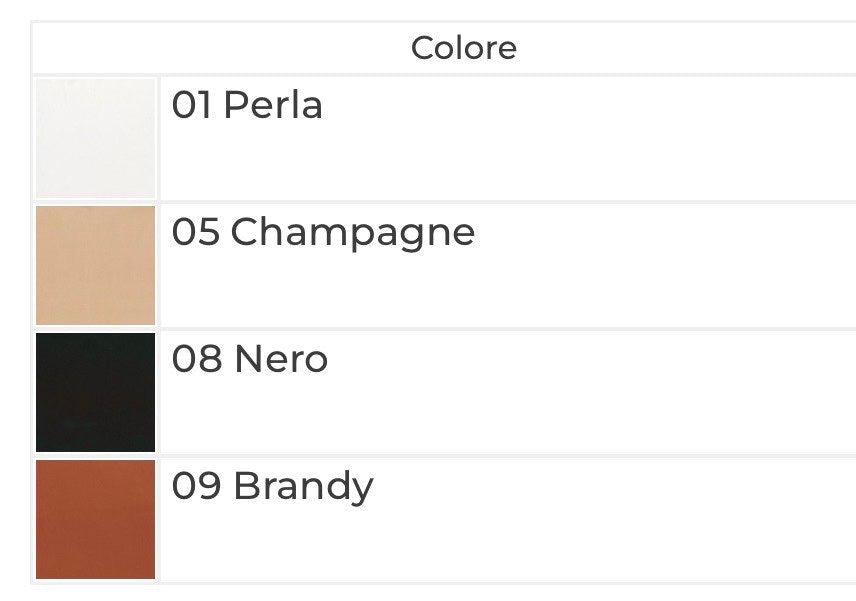Select the white Perla color swatch
Screen dimensions: 856x601
(x=96, y=138)
